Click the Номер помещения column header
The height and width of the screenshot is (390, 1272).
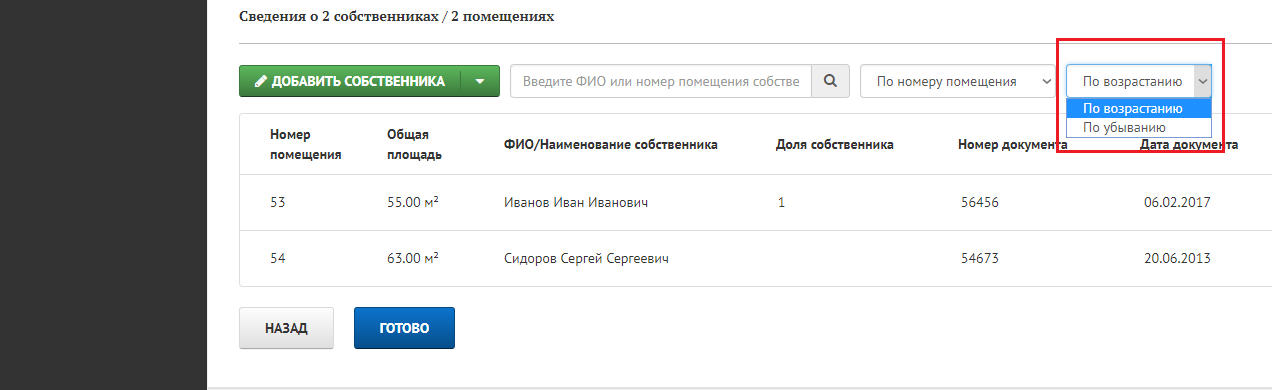[x=306, y=144]
